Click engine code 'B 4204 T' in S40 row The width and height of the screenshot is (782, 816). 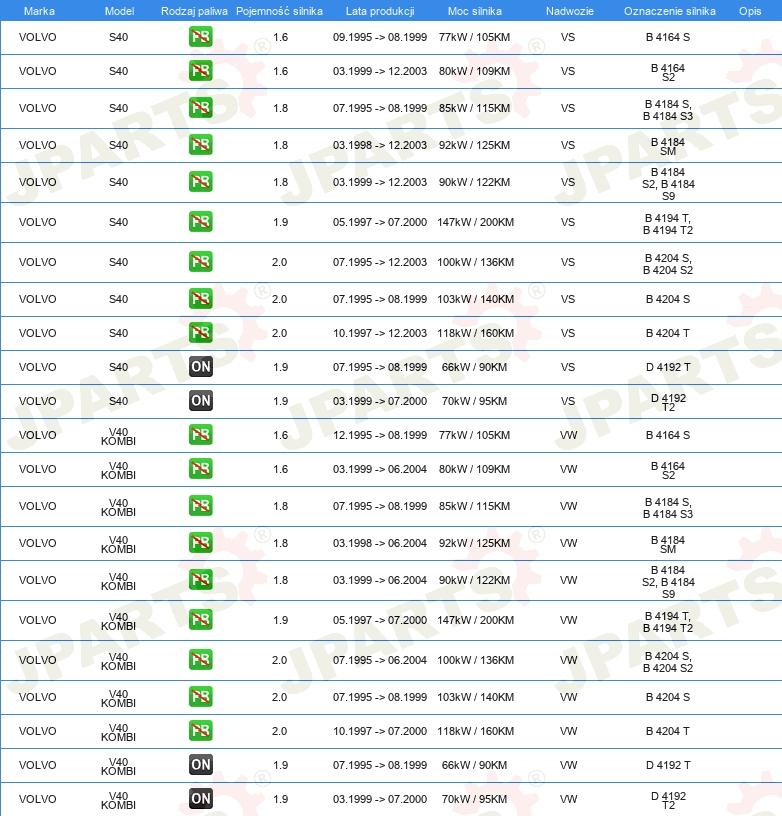pyautogui.click(x=668, y=333)
